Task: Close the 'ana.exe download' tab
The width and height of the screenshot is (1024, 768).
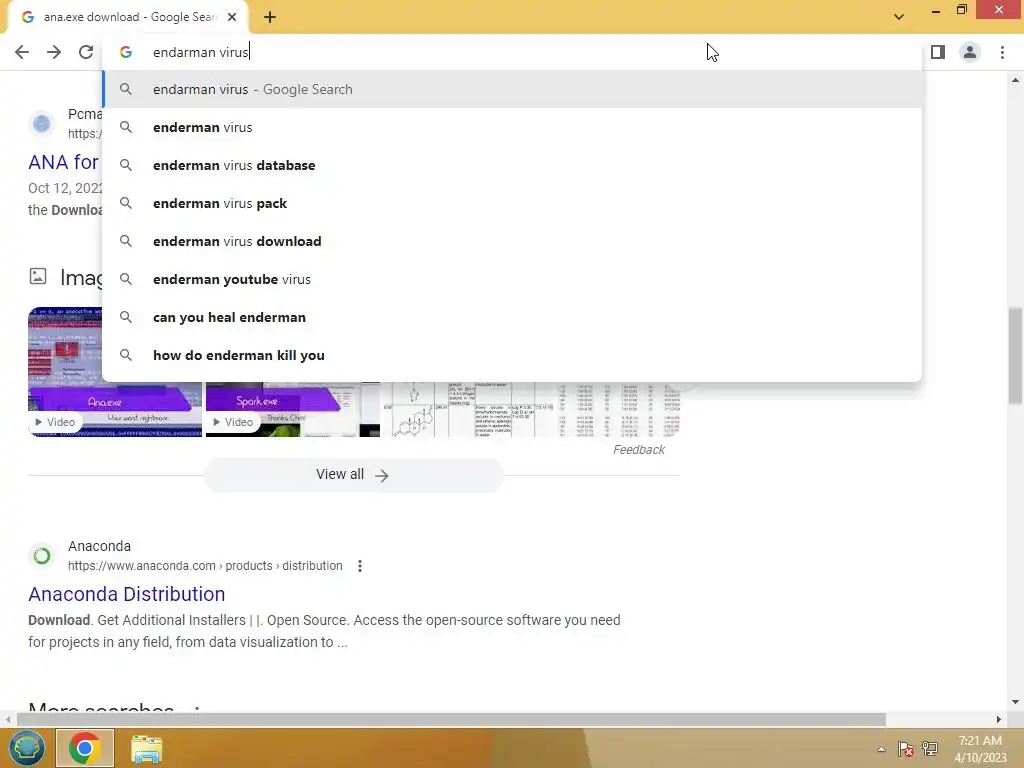Action: click(x=232, y=17)
